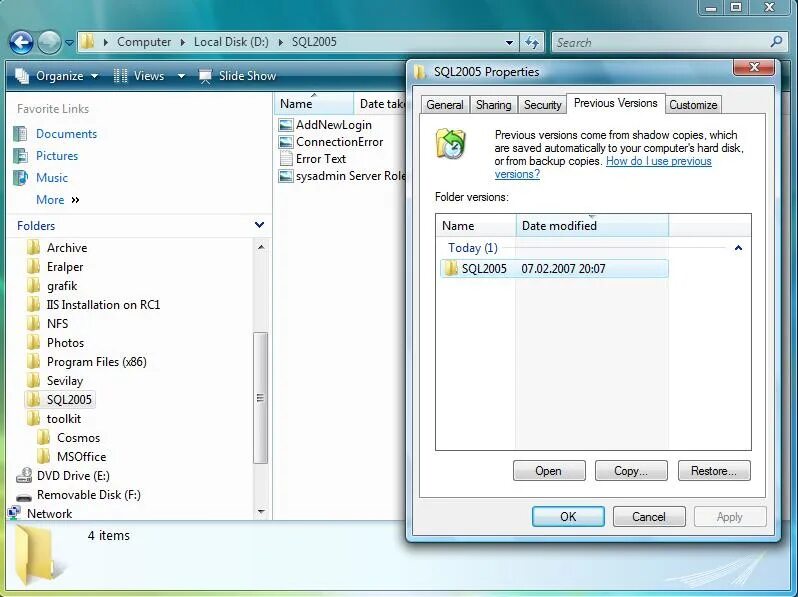Expand More favorite links
Screen dimensions: 798x597
(58, 200)
